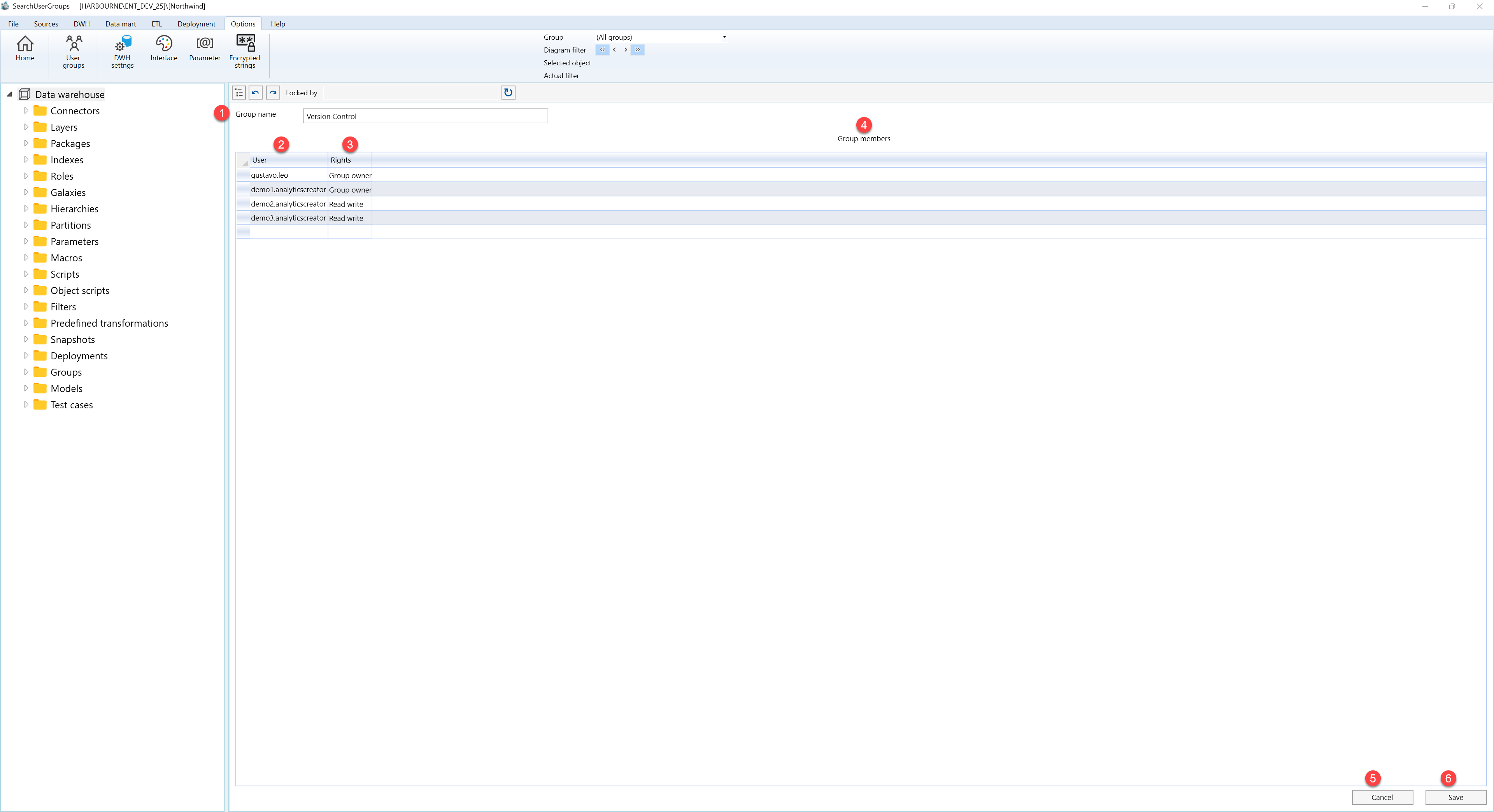Click the Group name input field
The image size is (1494, 812).
point(425,116)
